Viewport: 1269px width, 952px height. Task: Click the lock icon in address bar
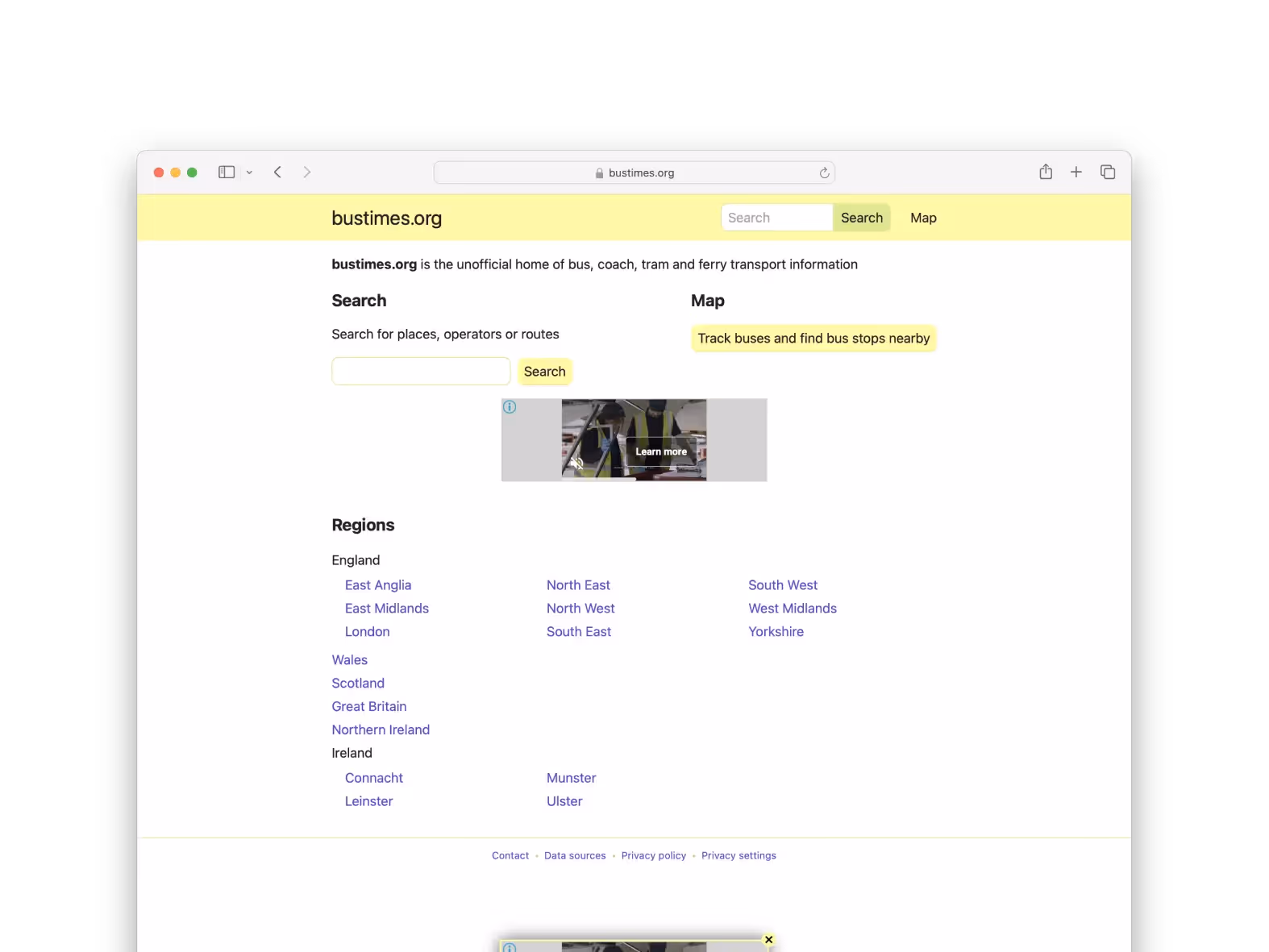599,173
